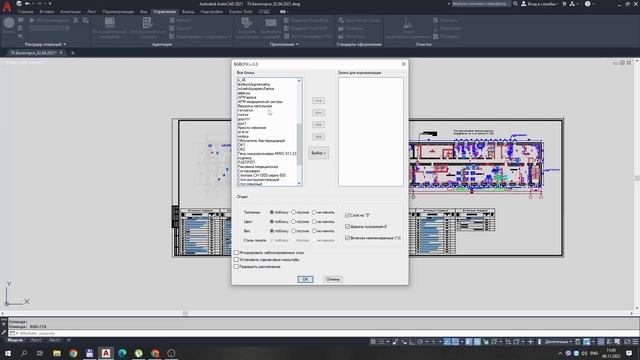The image size is (640, 360).
Task: Select 'Раковина медицинская' in the block list
Action: click(258, 167)
